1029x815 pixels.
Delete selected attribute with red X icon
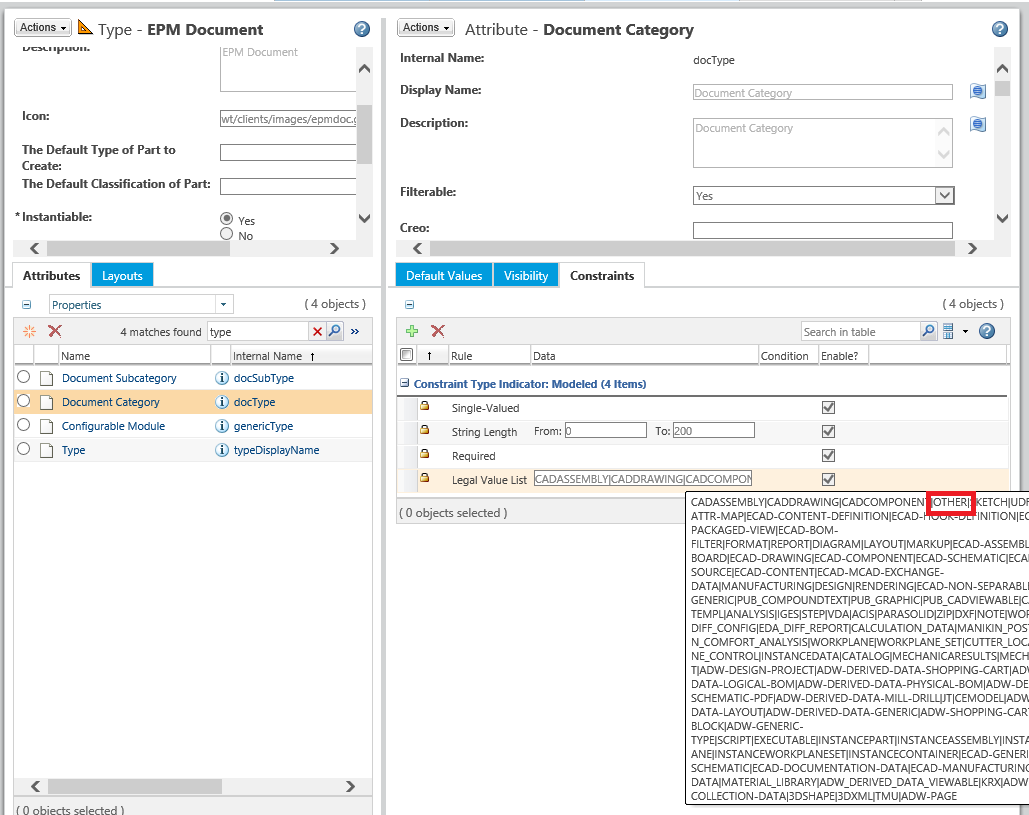[55, 331]
